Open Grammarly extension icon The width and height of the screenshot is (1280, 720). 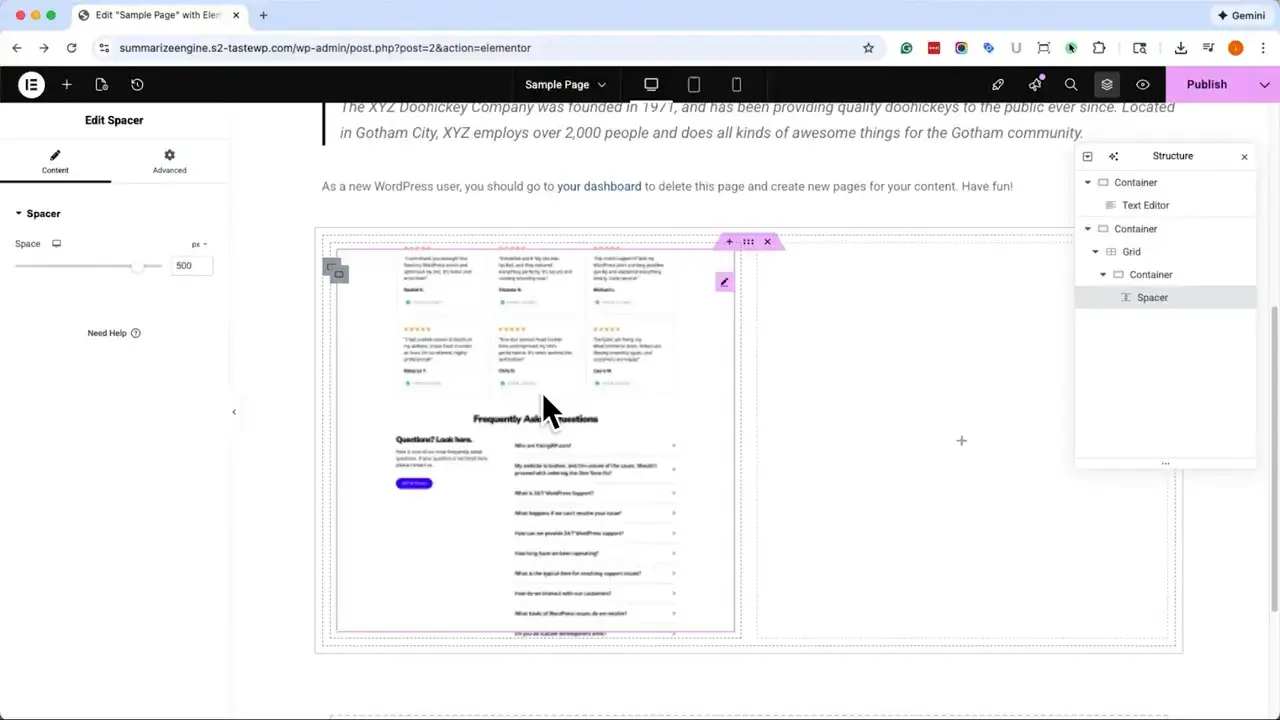tap(906, 48)
